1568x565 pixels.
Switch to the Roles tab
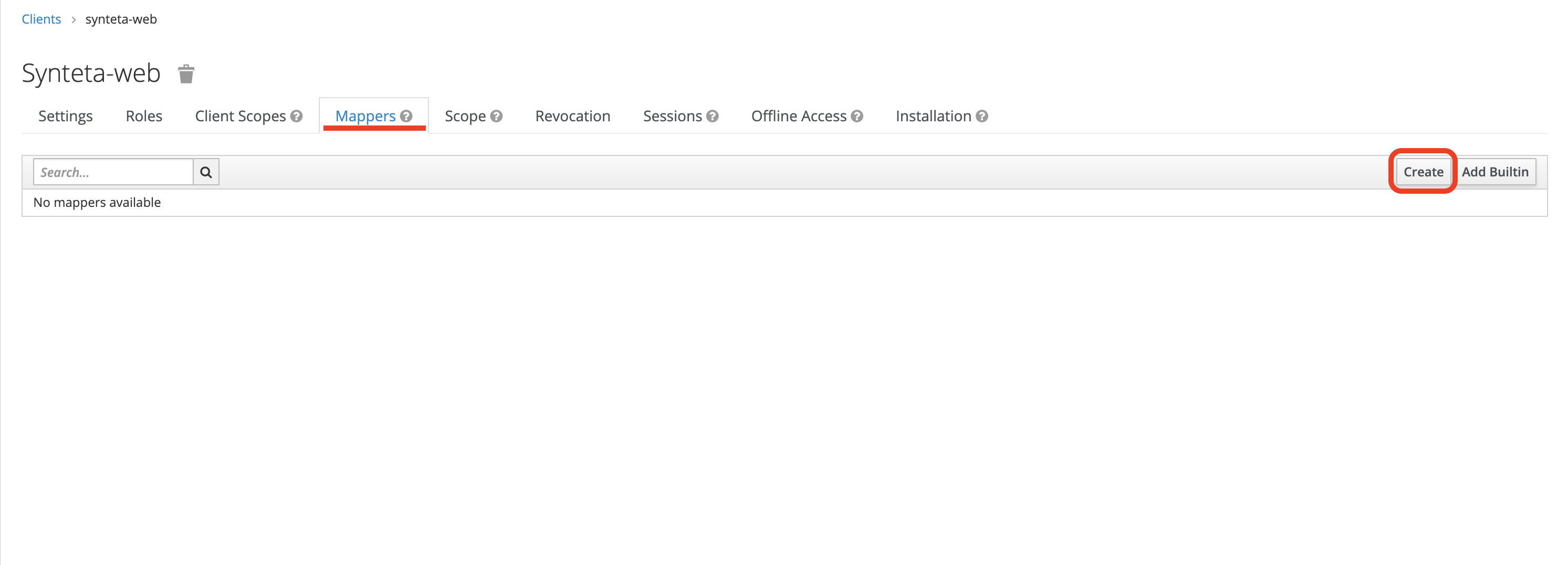click(144, 116)
